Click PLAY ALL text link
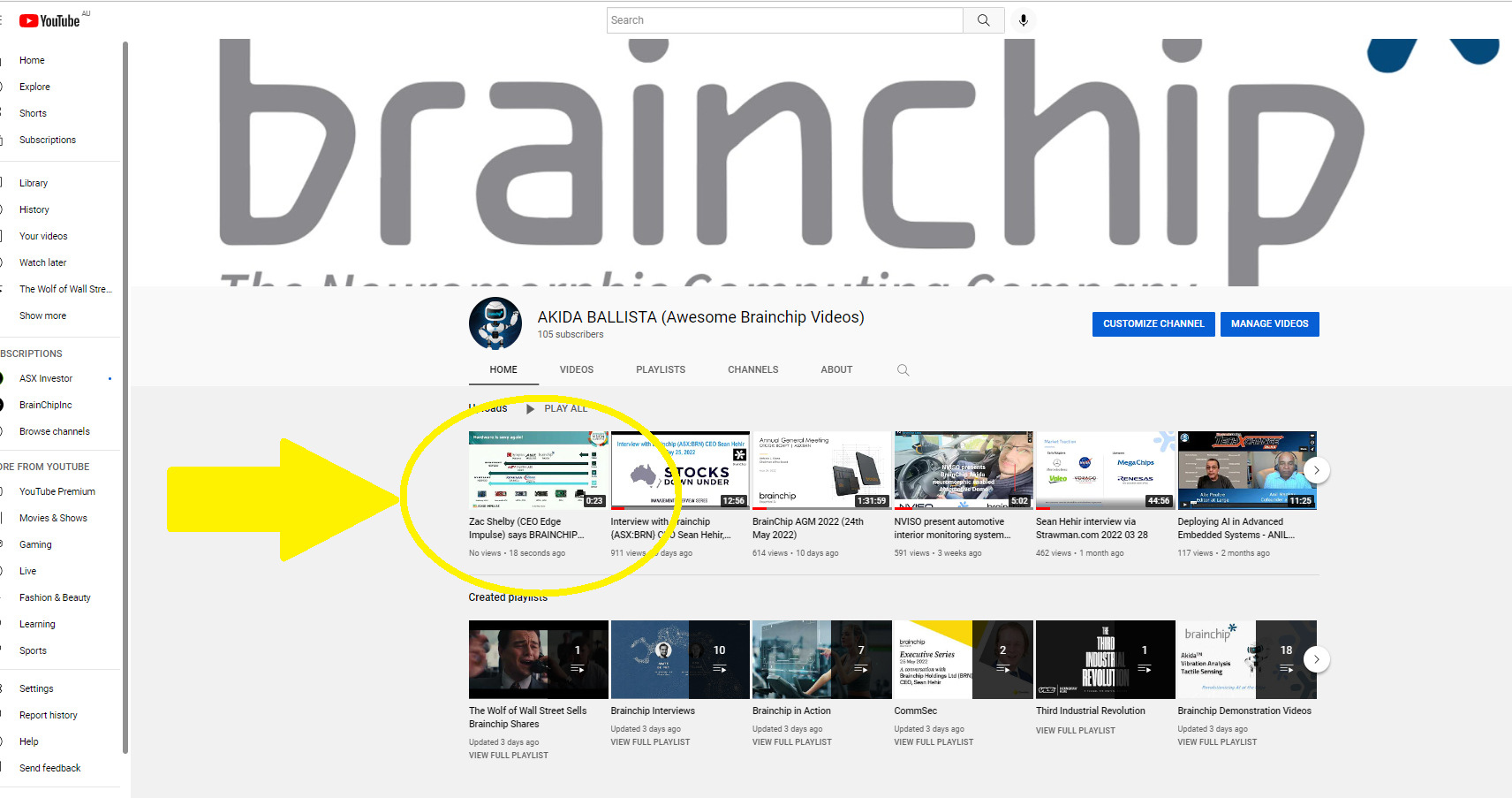Screen dimensions: 1512x798 (565, 409)
